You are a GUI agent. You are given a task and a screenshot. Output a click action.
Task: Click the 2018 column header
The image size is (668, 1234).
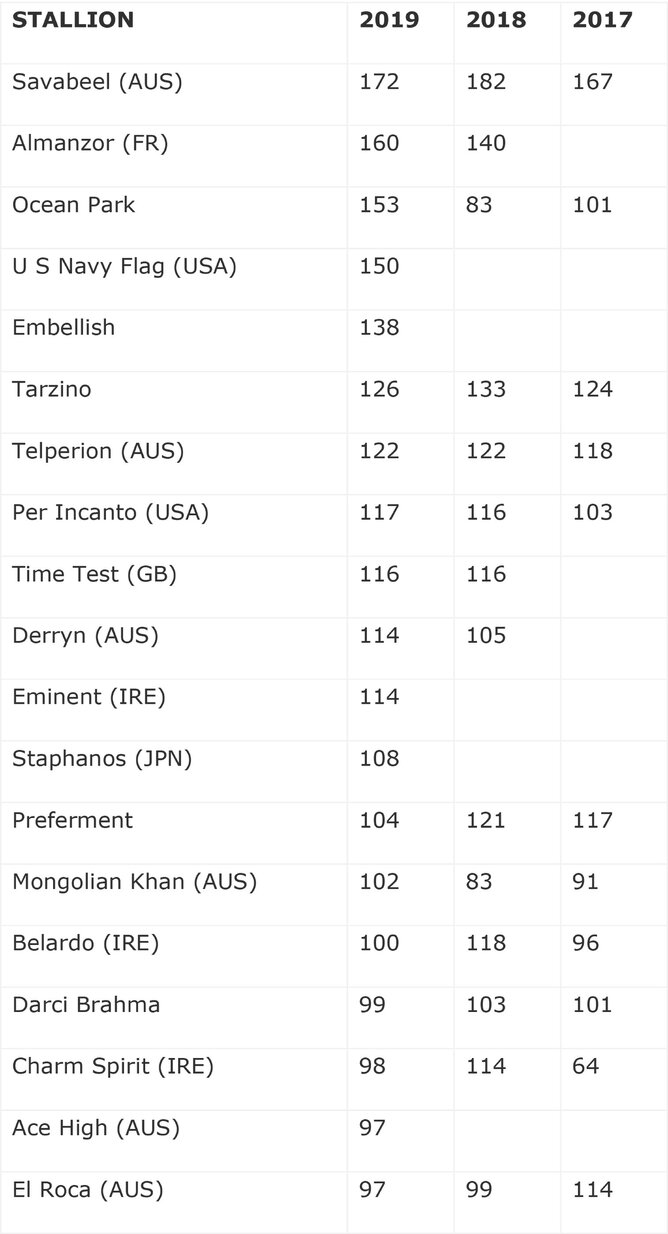[x=496, y=20]
